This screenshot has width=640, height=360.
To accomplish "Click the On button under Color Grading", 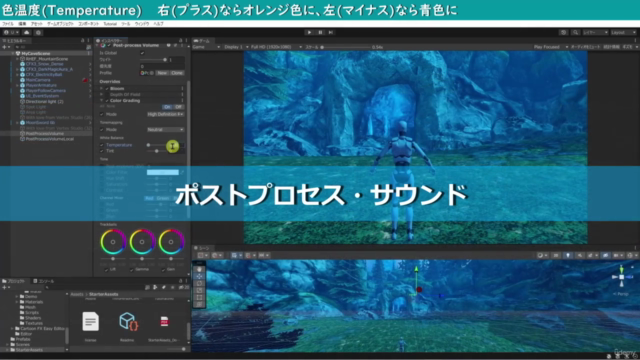I will (167, 107).
